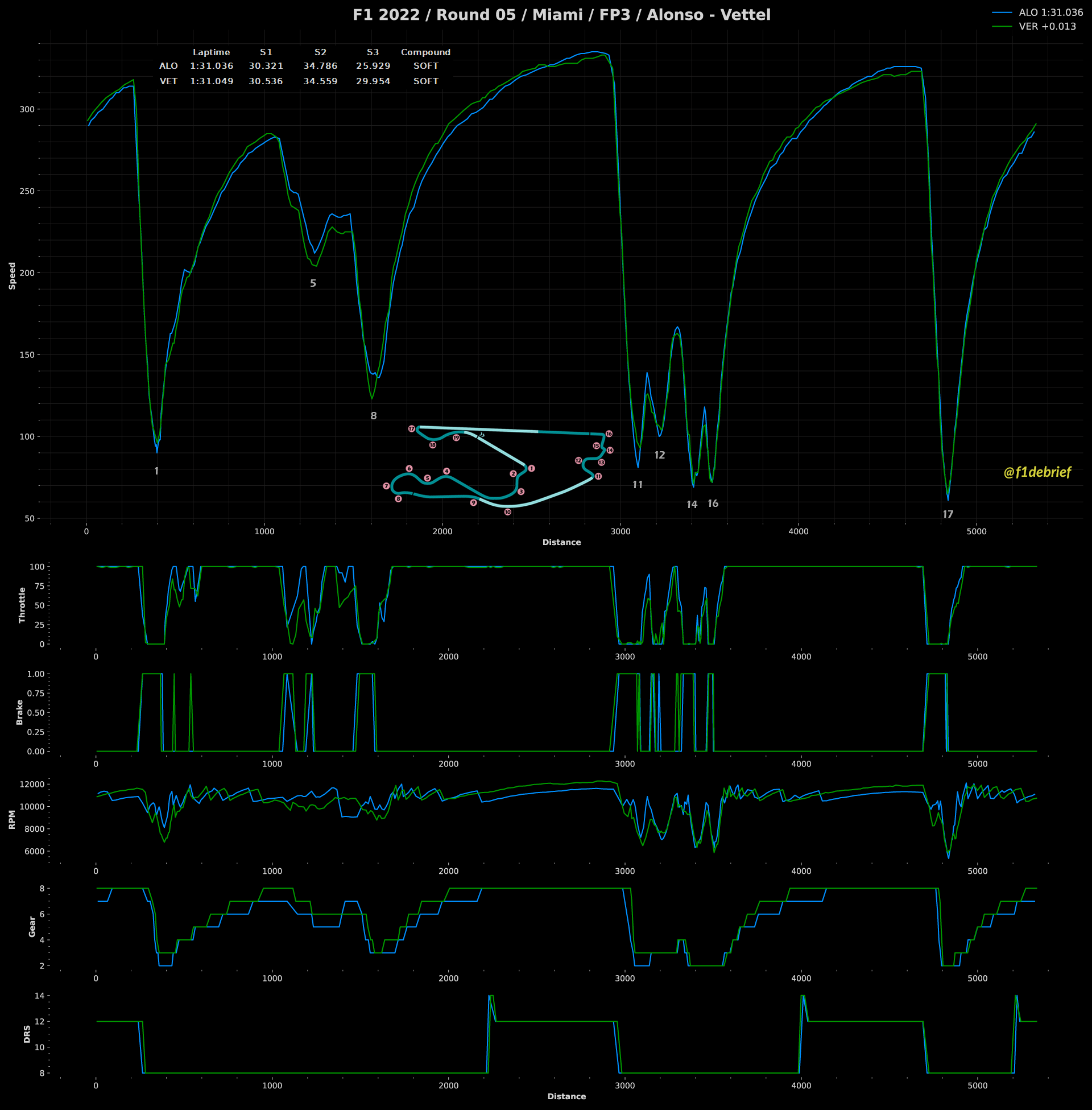Screen dimensions: 1092x1110
Task: Click turn 1 marker on track map
Action: [x=531, y=469]
